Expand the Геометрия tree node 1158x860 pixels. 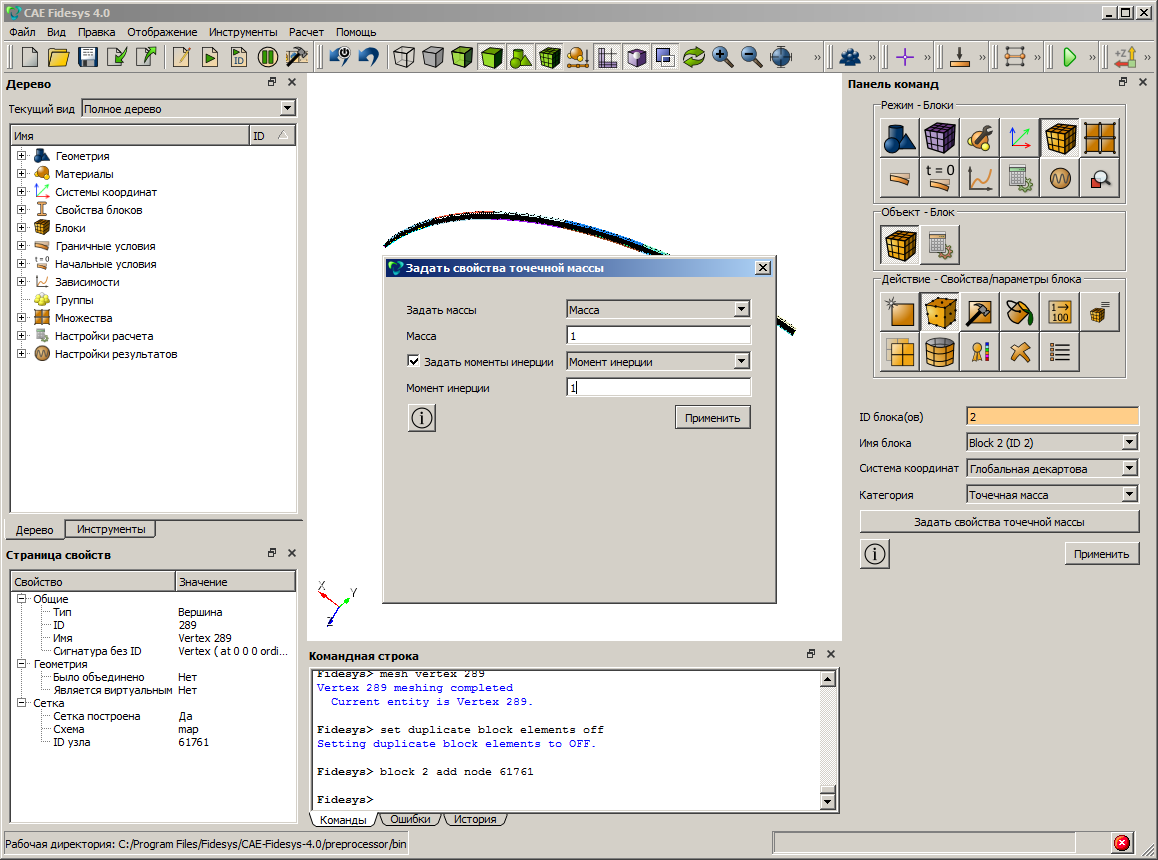pos(22,156)
